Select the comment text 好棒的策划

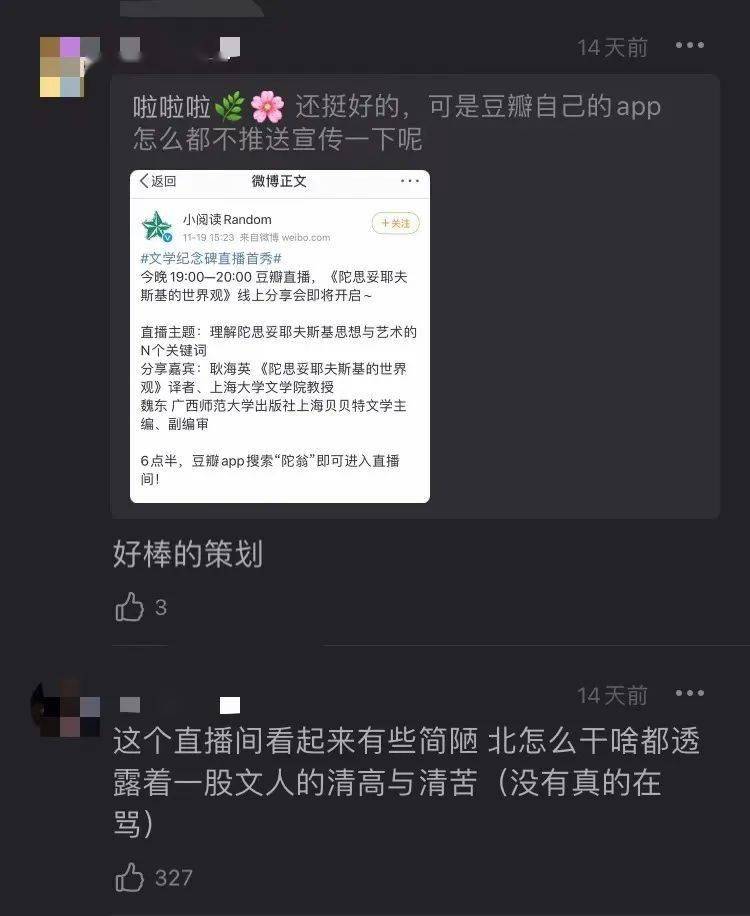(188, 554)
